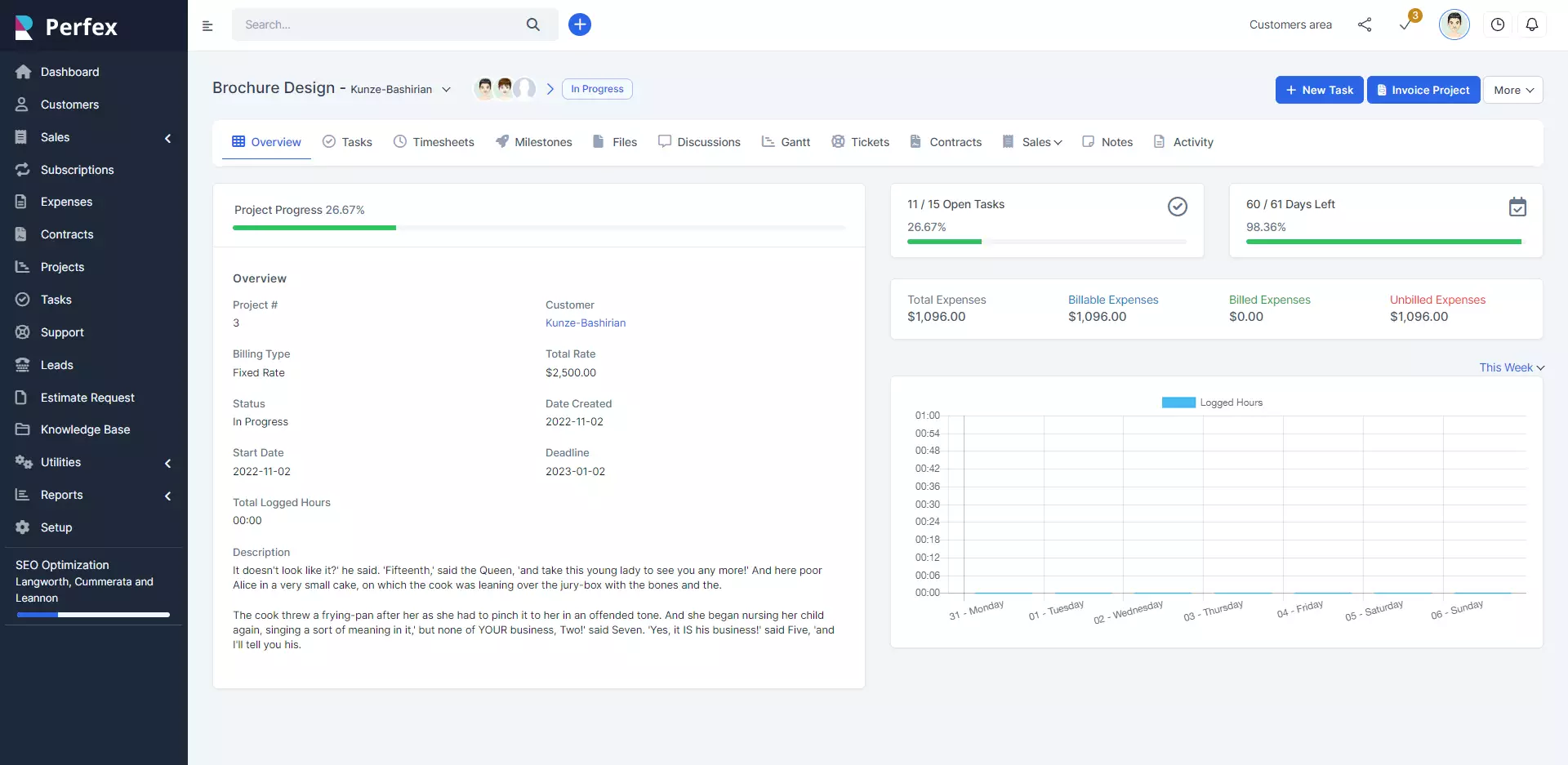Screen dimensions: 1568x765
Task: Open user profile avatar in top bar
Action: (x=1454, y=24)
